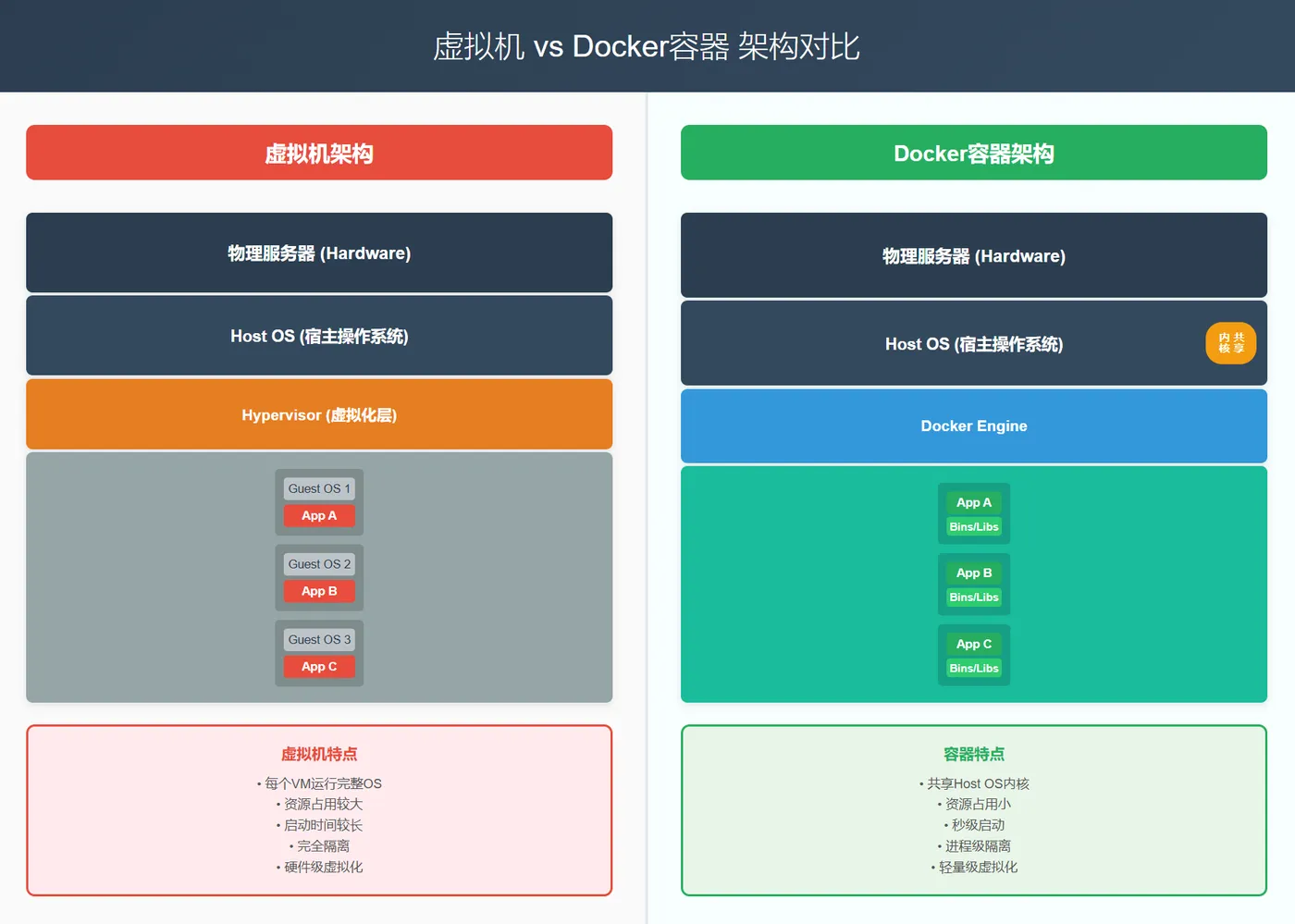Select the Guest OS 3 label

[319, 639]
